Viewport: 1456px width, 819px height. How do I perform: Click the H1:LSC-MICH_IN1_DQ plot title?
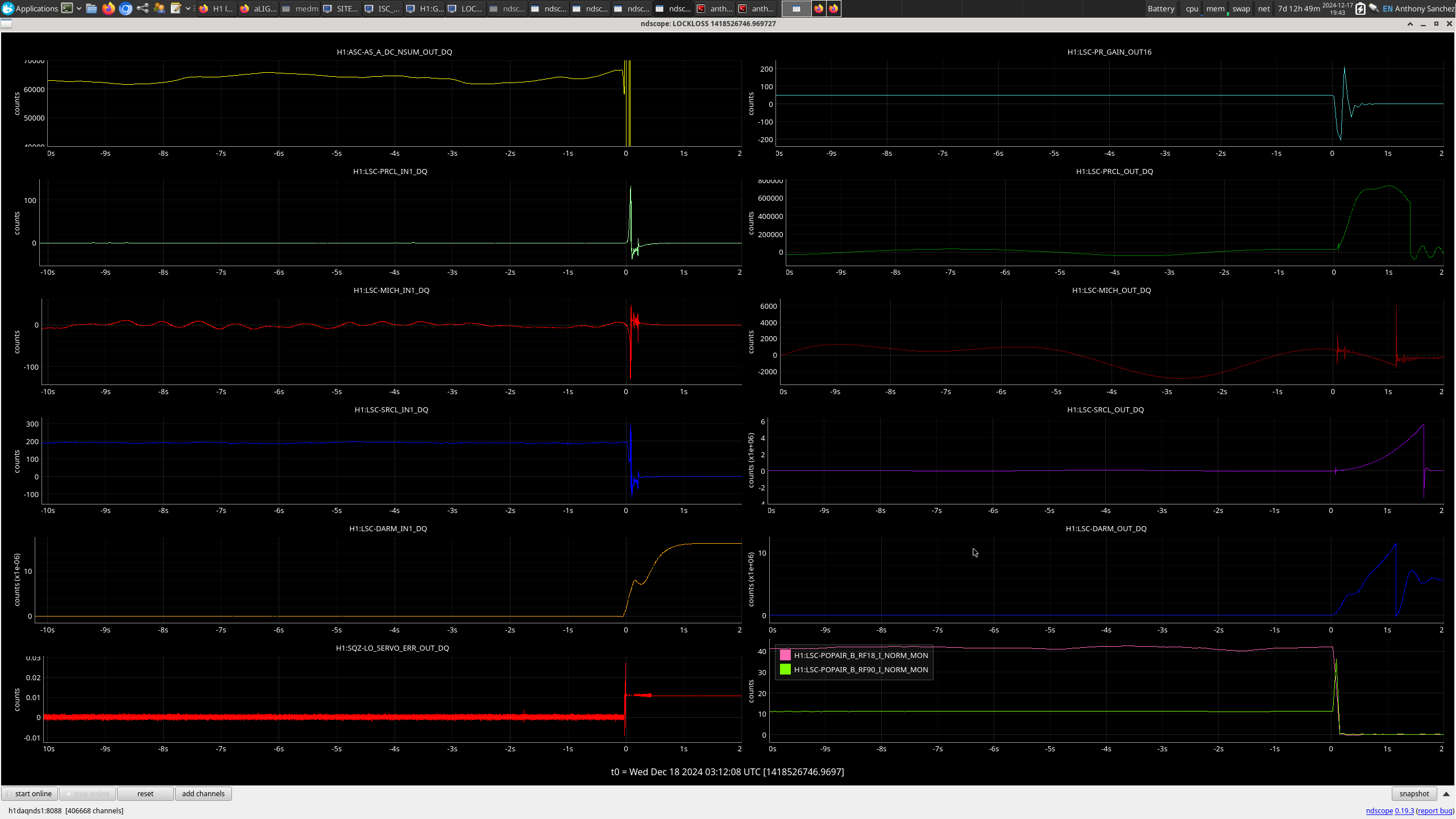[x=391, y=290]
